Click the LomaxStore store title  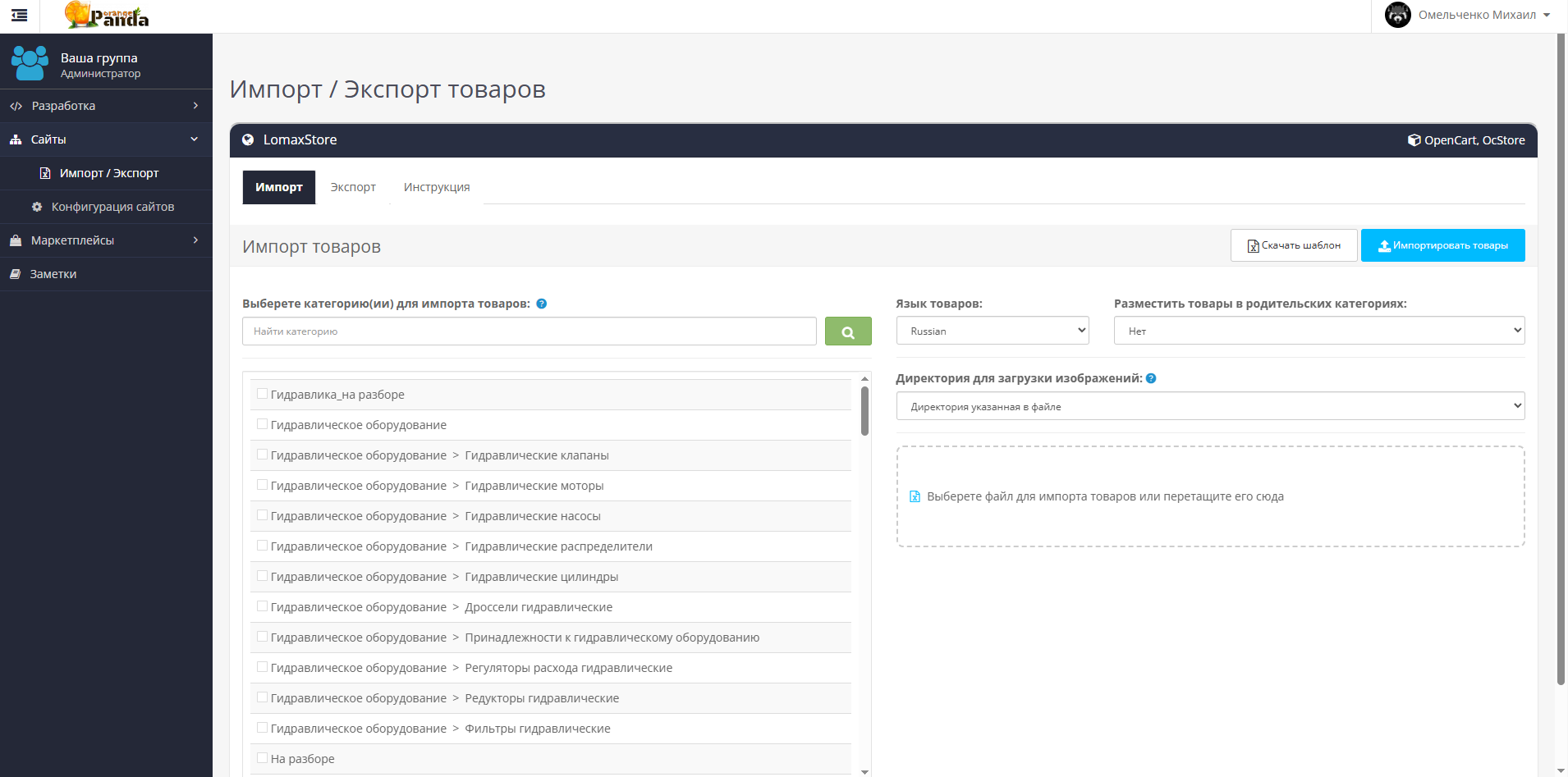point(300,140)
